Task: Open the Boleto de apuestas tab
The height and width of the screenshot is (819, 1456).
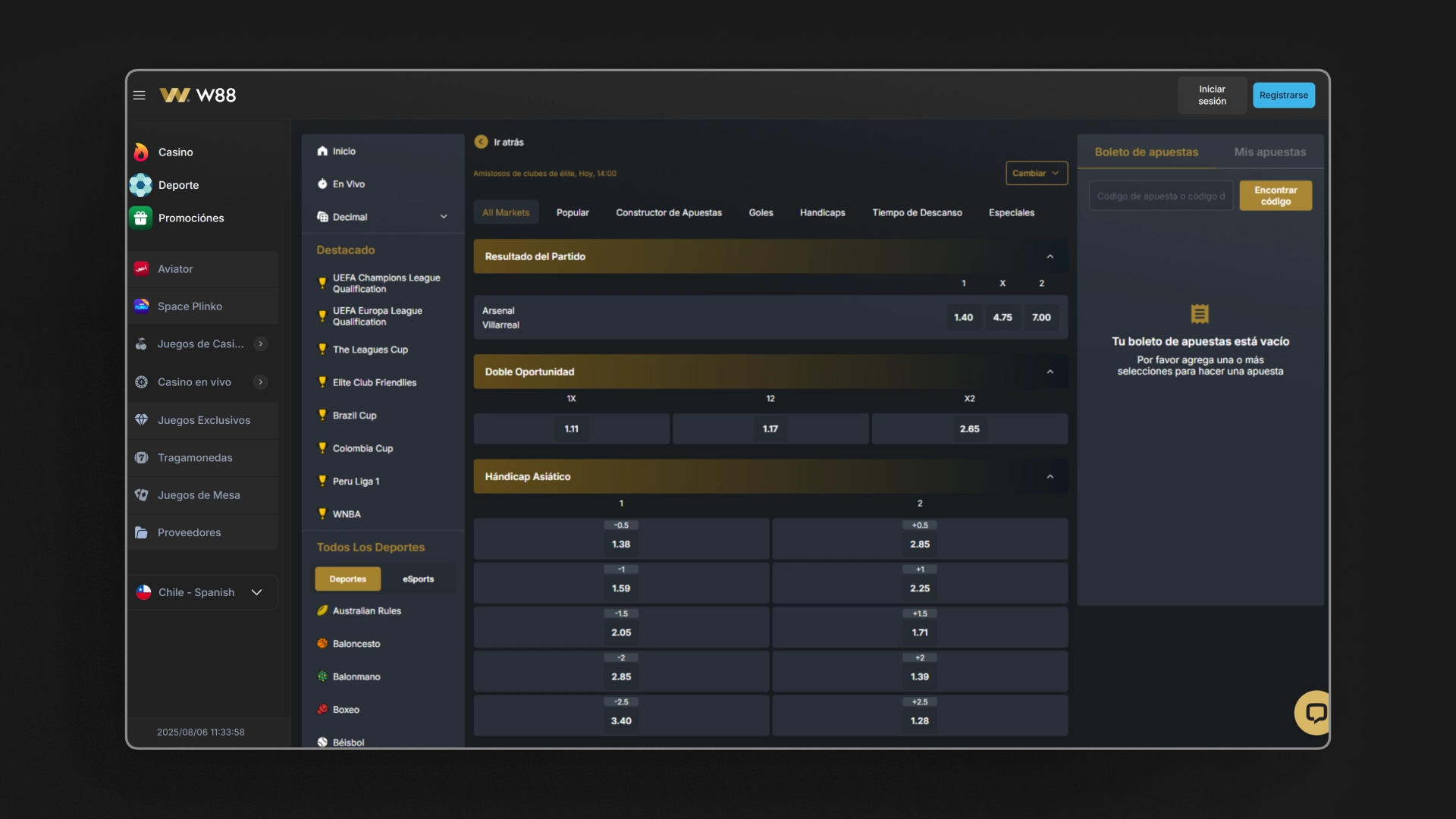Action: click(x=1146, y=152)
